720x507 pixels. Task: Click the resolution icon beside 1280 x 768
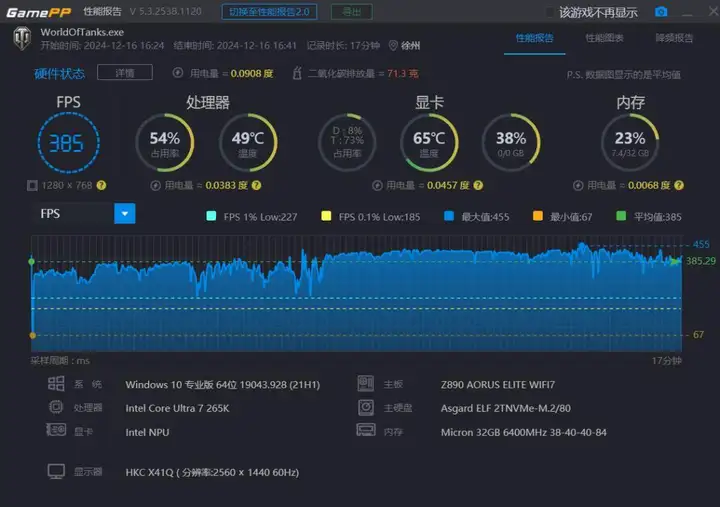(32, 186)
